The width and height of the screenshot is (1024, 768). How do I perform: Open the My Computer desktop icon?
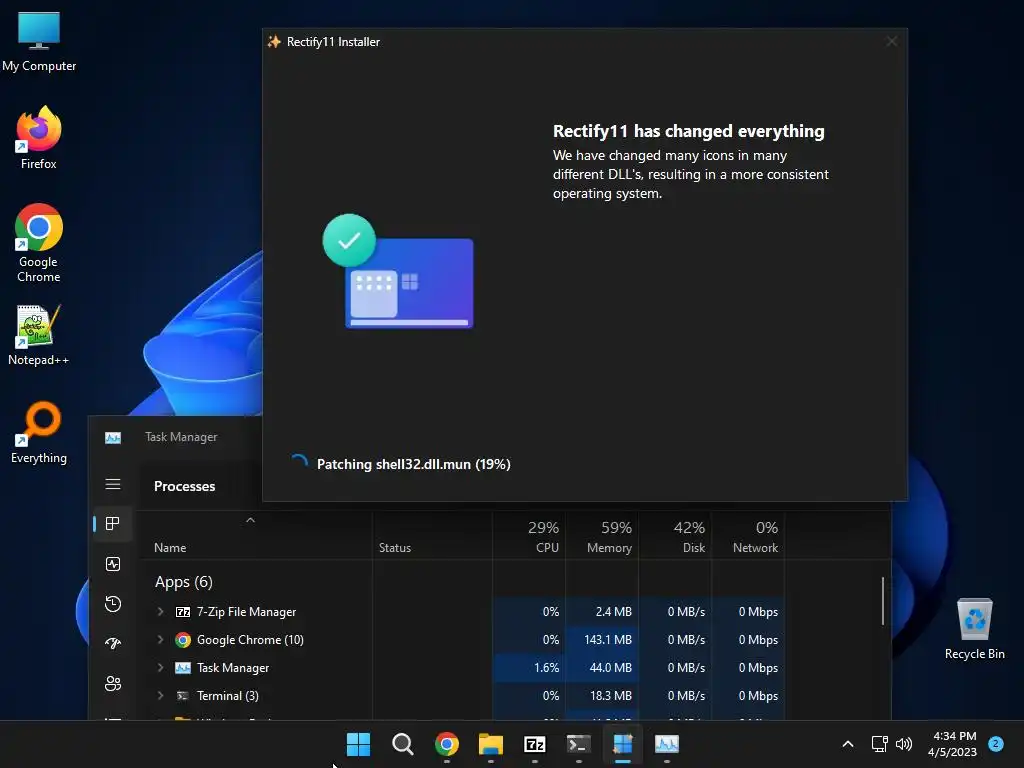(x=39, y=41)
